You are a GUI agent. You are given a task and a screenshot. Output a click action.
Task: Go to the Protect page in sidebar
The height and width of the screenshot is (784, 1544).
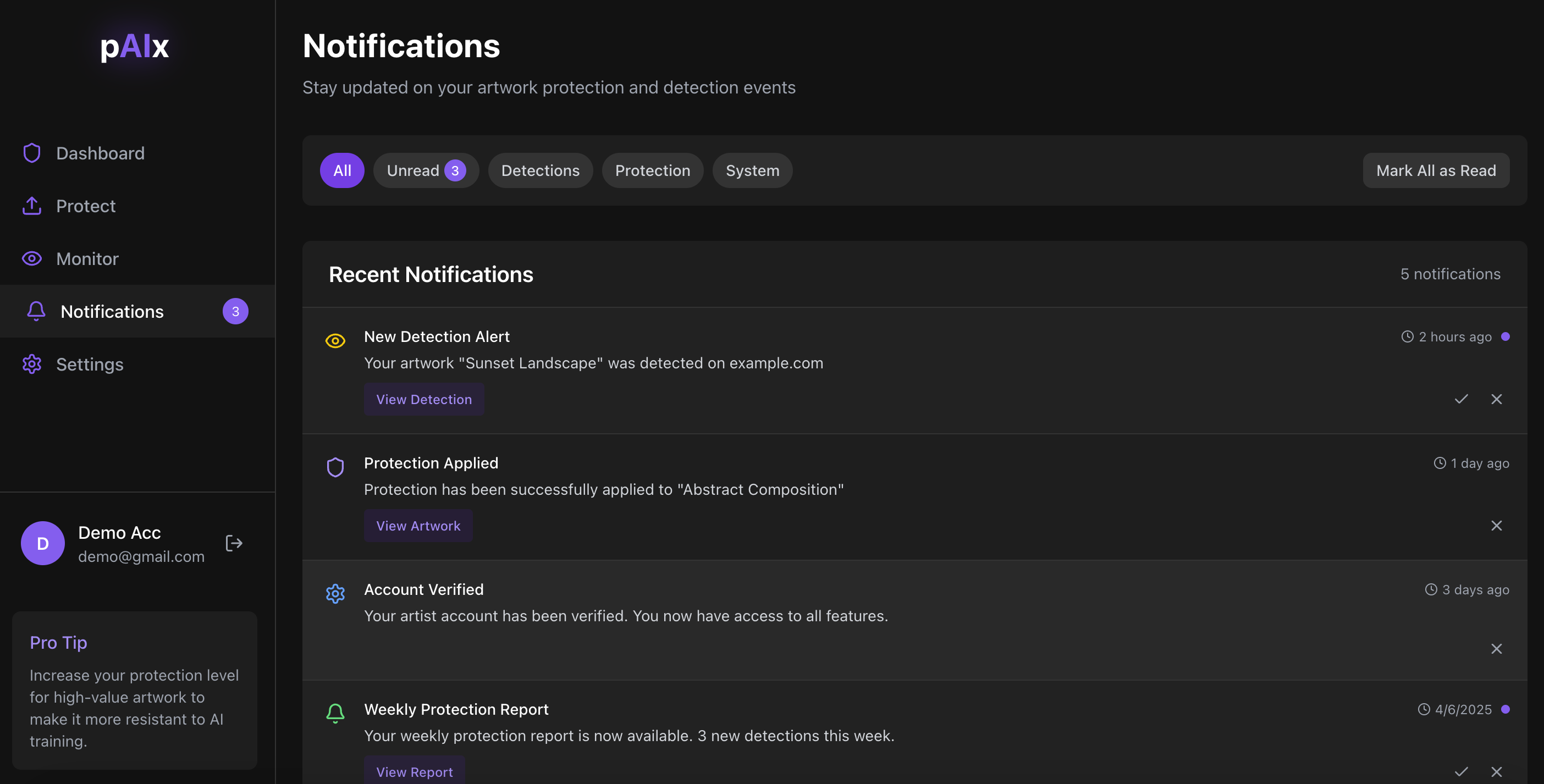click(x=86, y=206)
